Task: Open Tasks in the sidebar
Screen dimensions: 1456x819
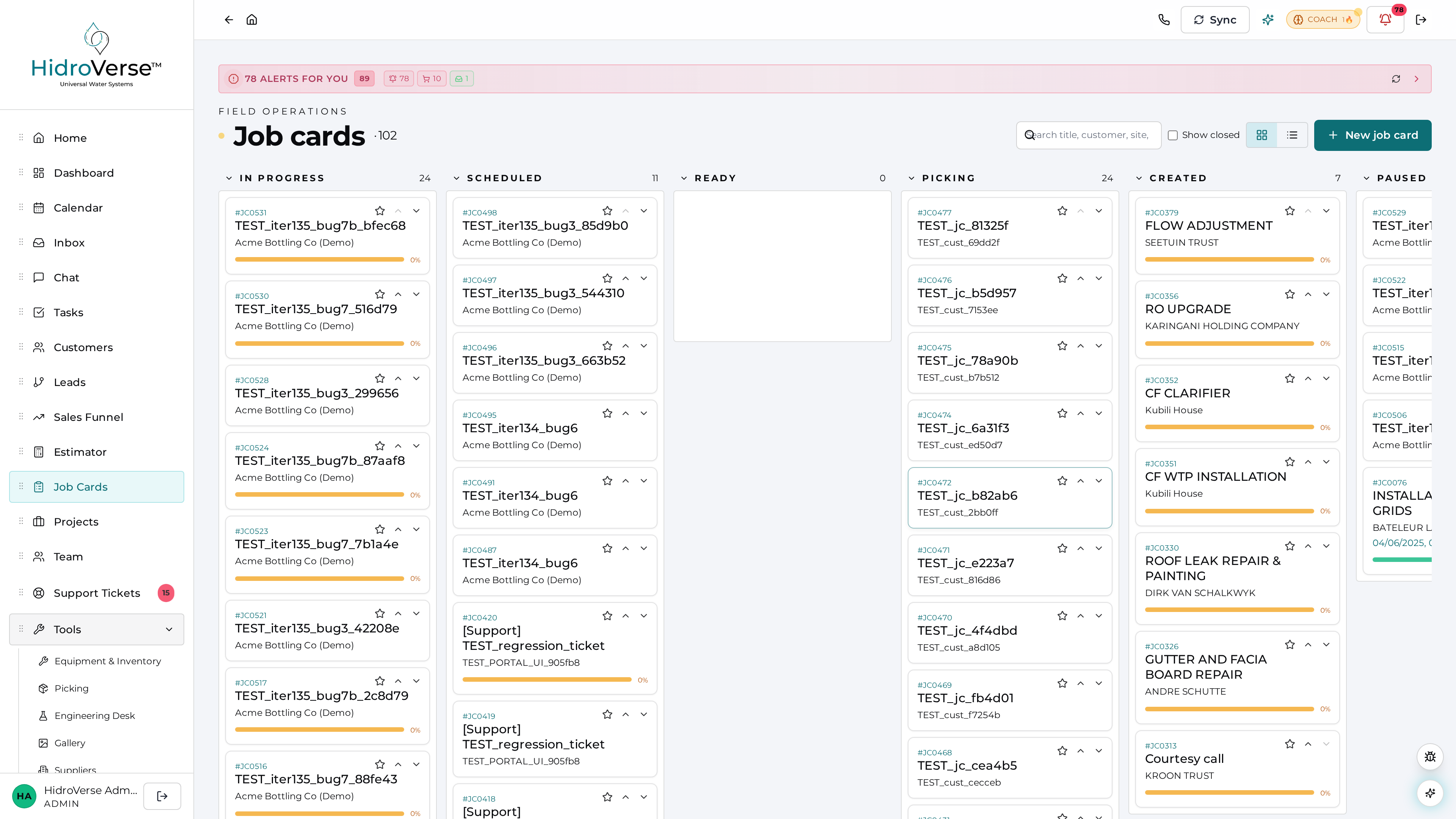Action: 97,312
